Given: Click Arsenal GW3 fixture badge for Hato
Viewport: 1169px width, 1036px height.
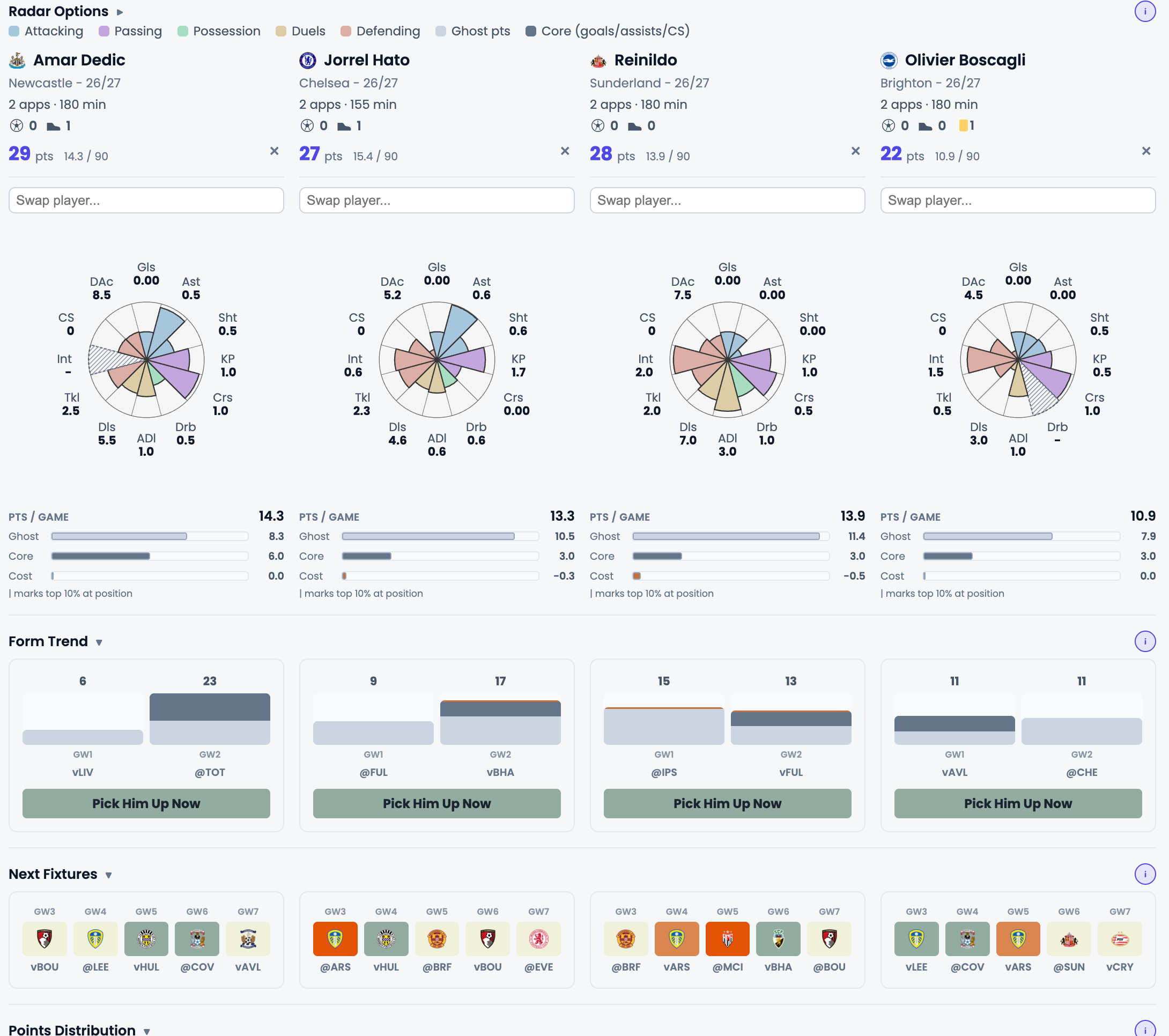Looking at the screenshot, I should click(335, 939).
